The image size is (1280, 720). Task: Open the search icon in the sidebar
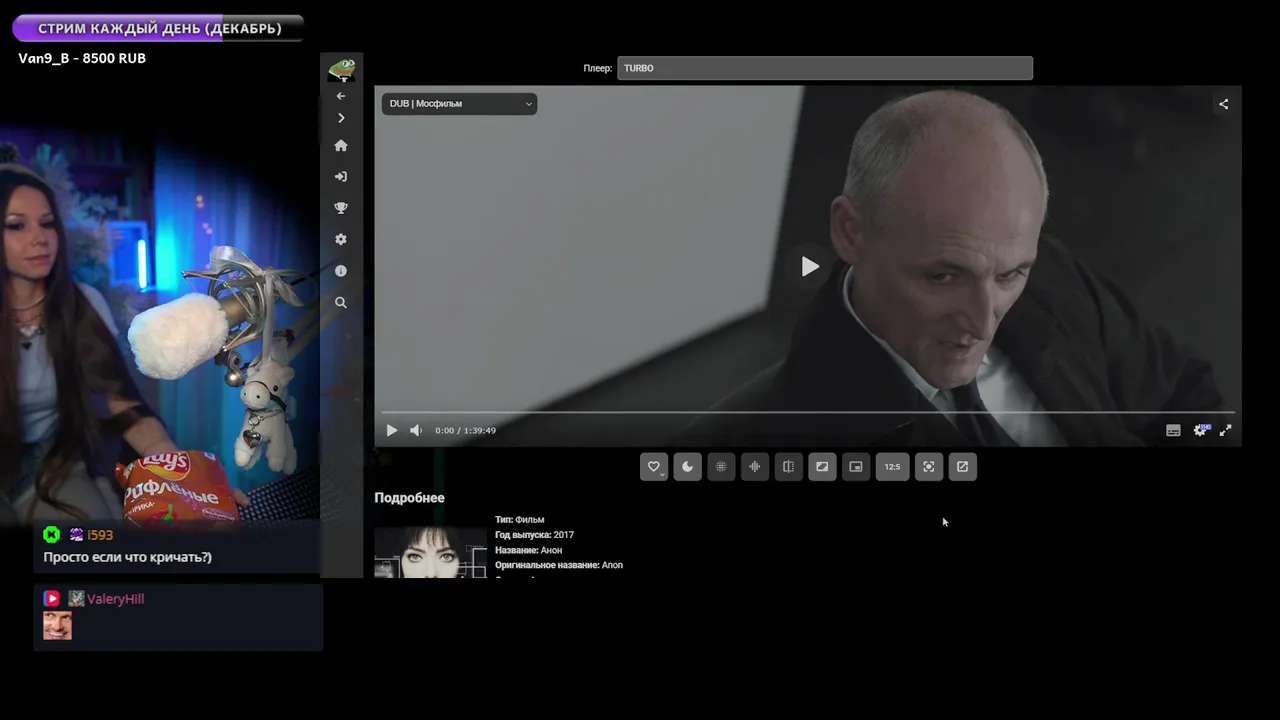pyautogui.click(x=341, y=302)
